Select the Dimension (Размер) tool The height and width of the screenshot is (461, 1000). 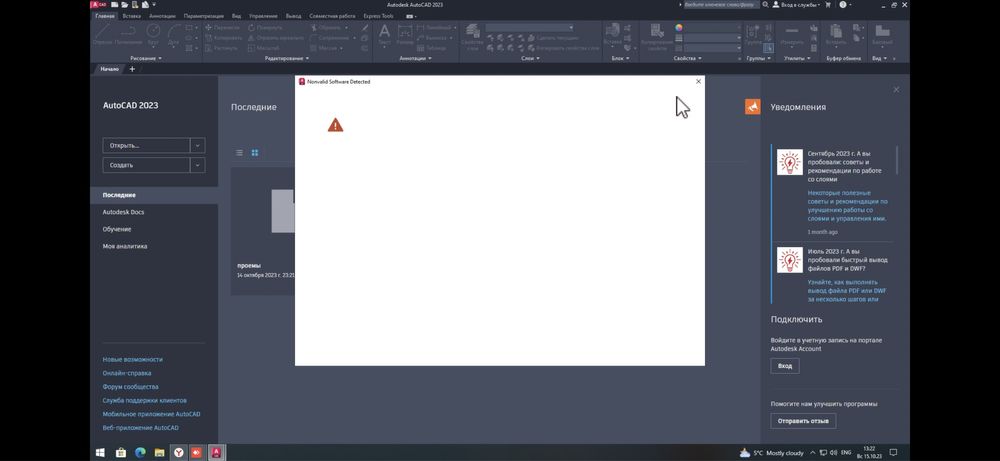[x=405, y=34]
